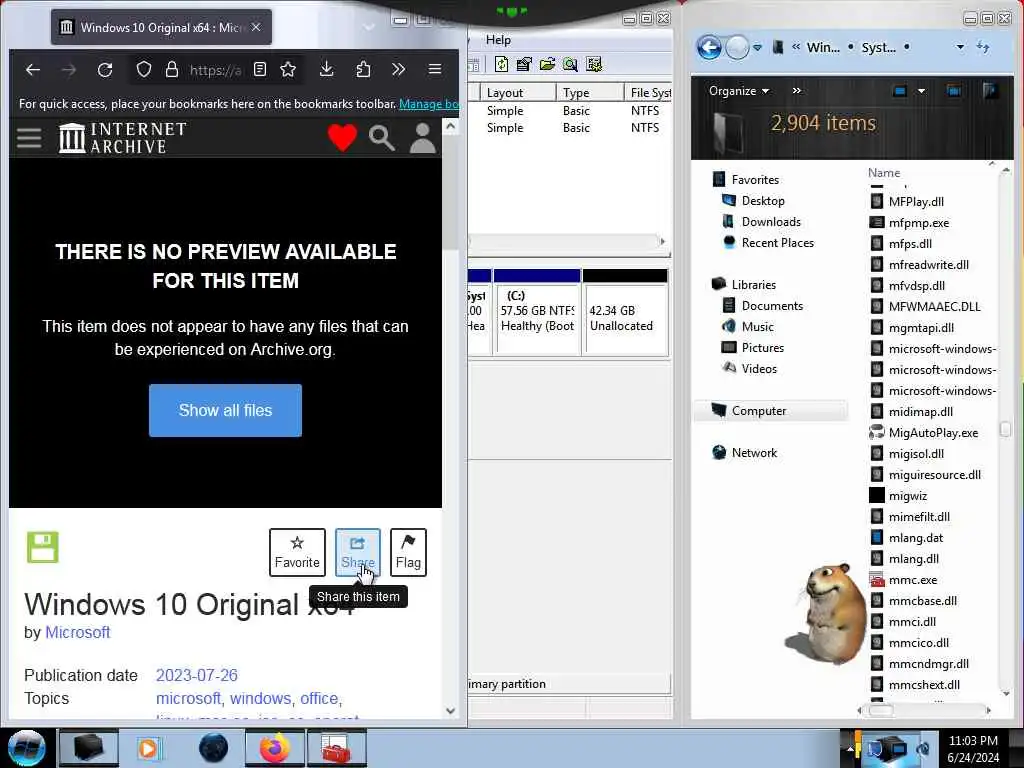Select the Windows 10 Original x64 tab
This screenshot has width=1024, height=768.
[x=161, y=27]
